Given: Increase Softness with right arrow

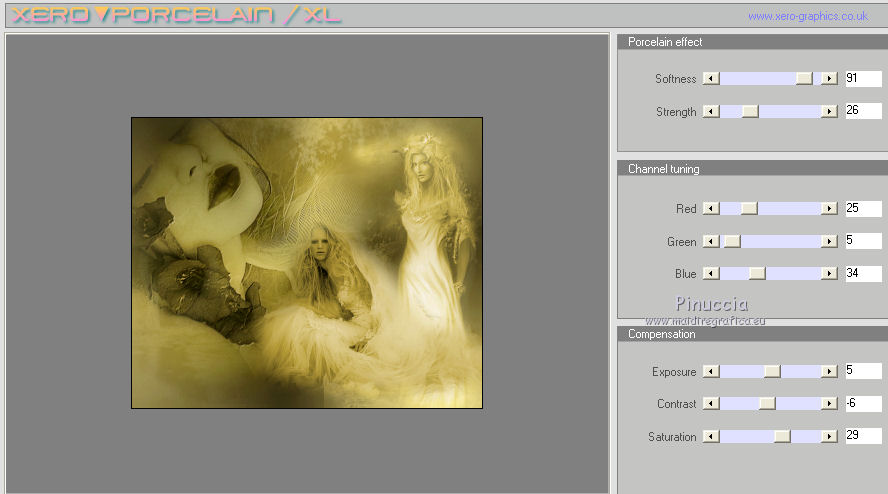Looking at the screenshot, I should coord(829,79).
